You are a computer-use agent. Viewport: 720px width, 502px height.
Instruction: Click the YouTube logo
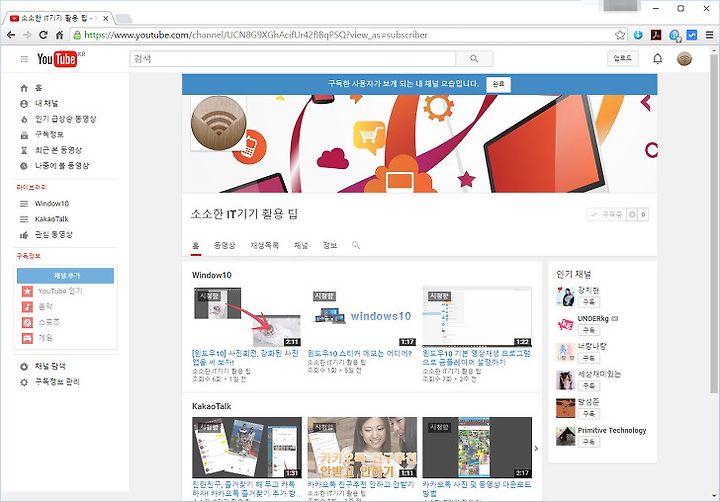click(x=57, y=59)
